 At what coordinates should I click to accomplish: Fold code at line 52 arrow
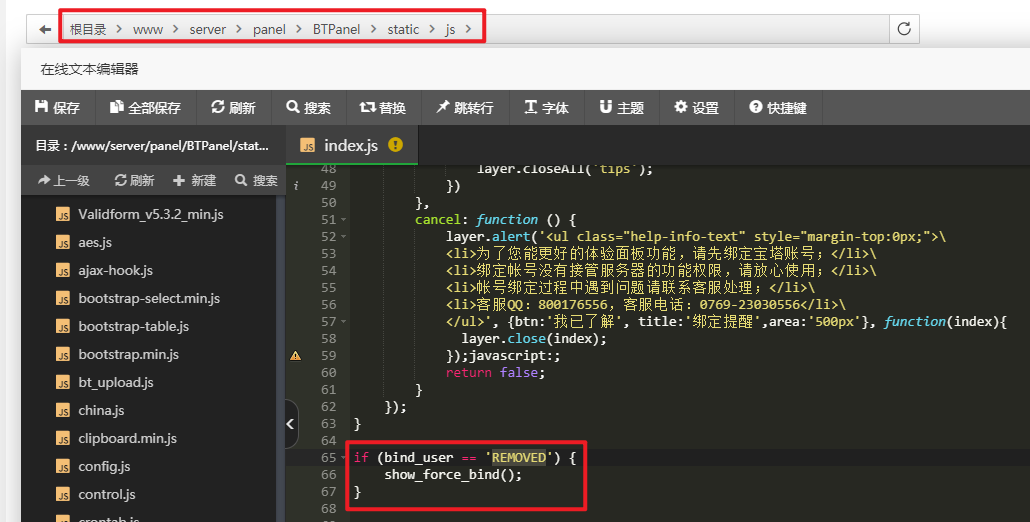tap(344, 237)
